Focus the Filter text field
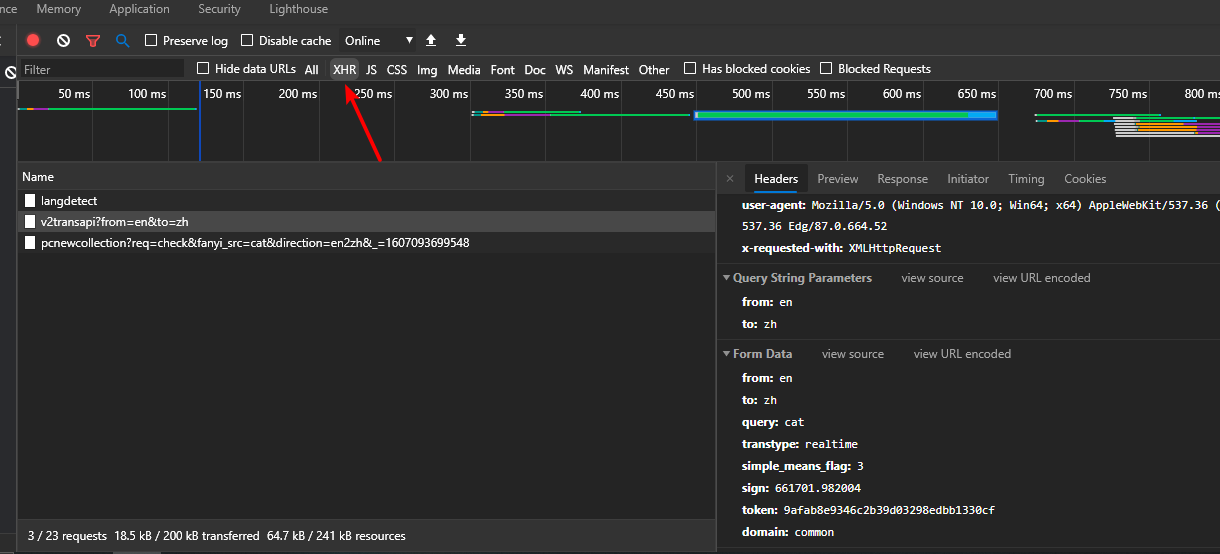This screenshot has height=554, width=1220. [102, 69]
